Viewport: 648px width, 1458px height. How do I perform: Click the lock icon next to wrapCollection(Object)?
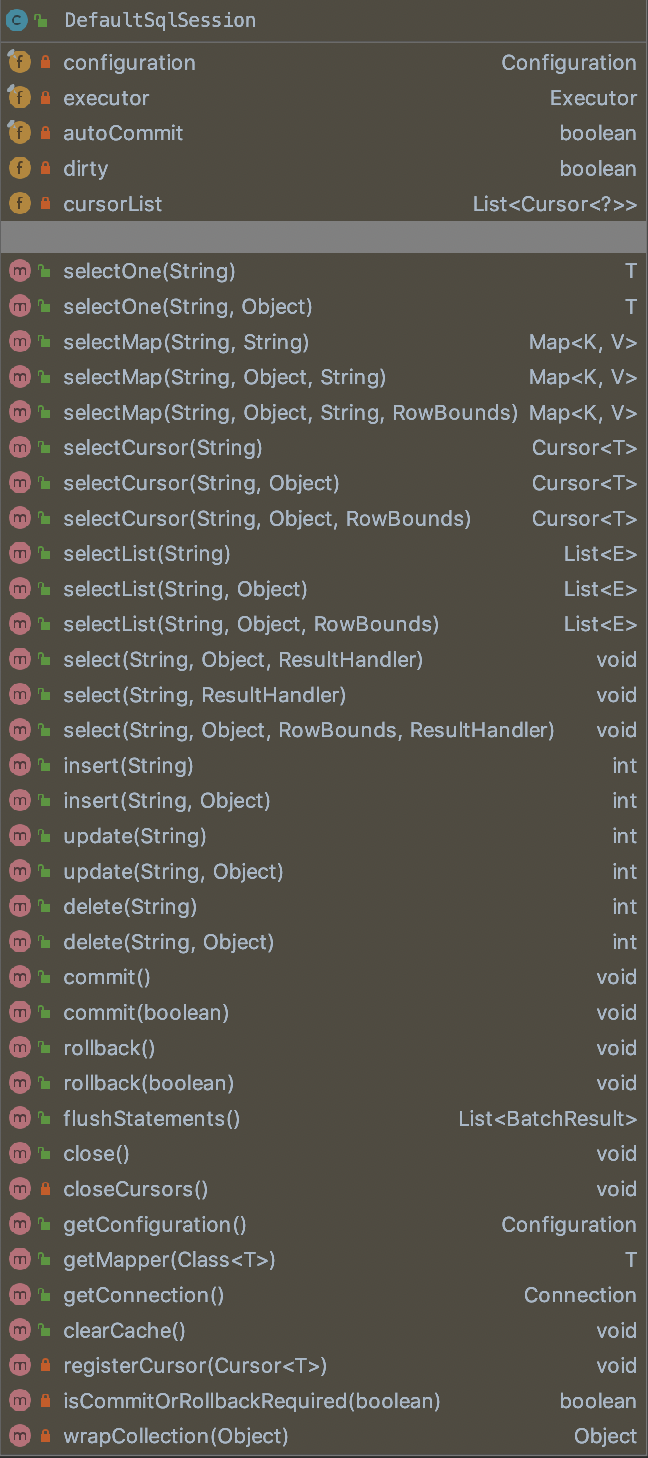point(45,1437)
